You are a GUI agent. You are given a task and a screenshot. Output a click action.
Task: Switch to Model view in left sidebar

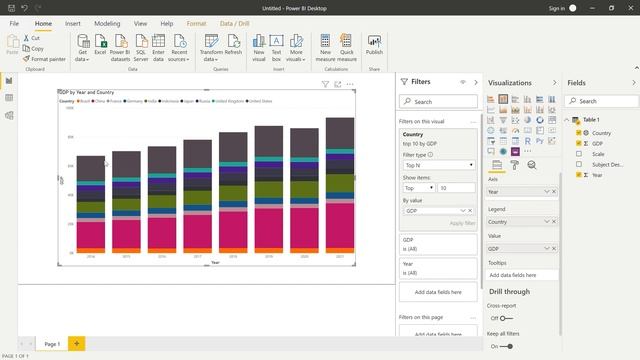pos(9,116)
